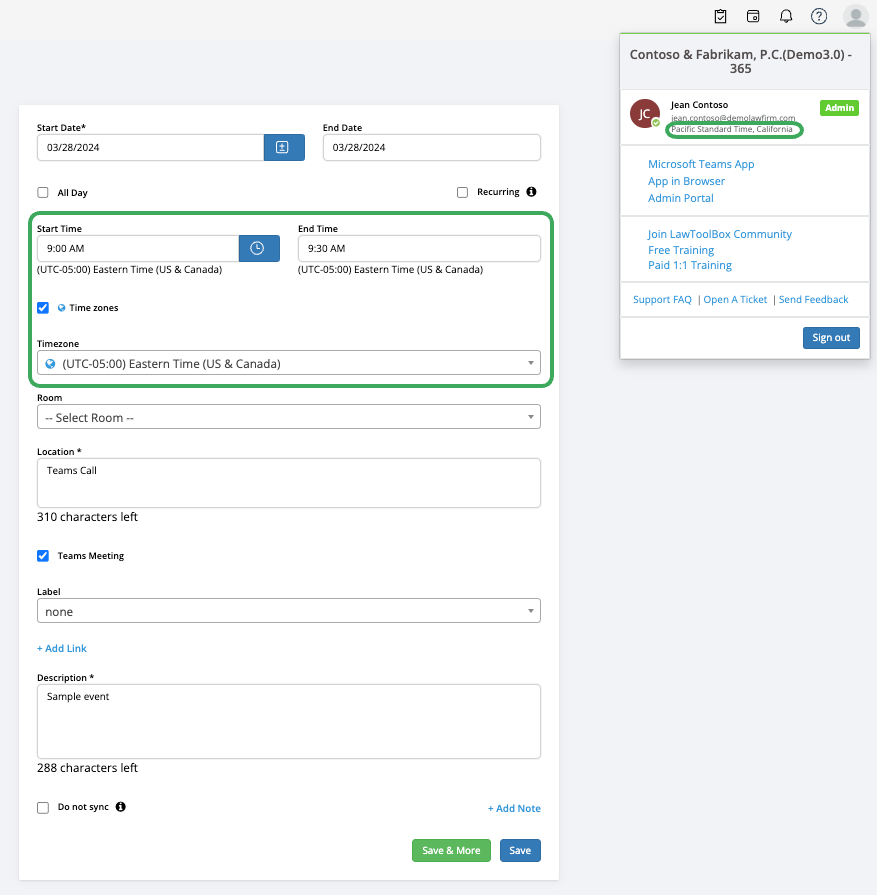Click the Open A Ticket link
This screenshot has width=877, height=895.
[x=735, y=300]
